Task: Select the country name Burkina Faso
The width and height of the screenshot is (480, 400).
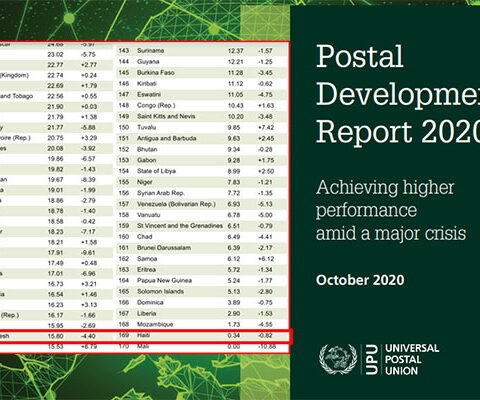Action: [x=156, y=73]
